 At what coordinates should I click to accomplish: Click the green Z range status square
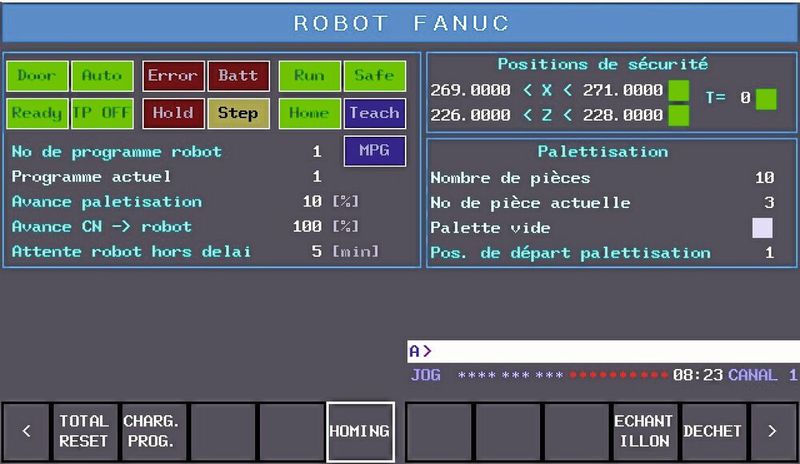point(679,115)
